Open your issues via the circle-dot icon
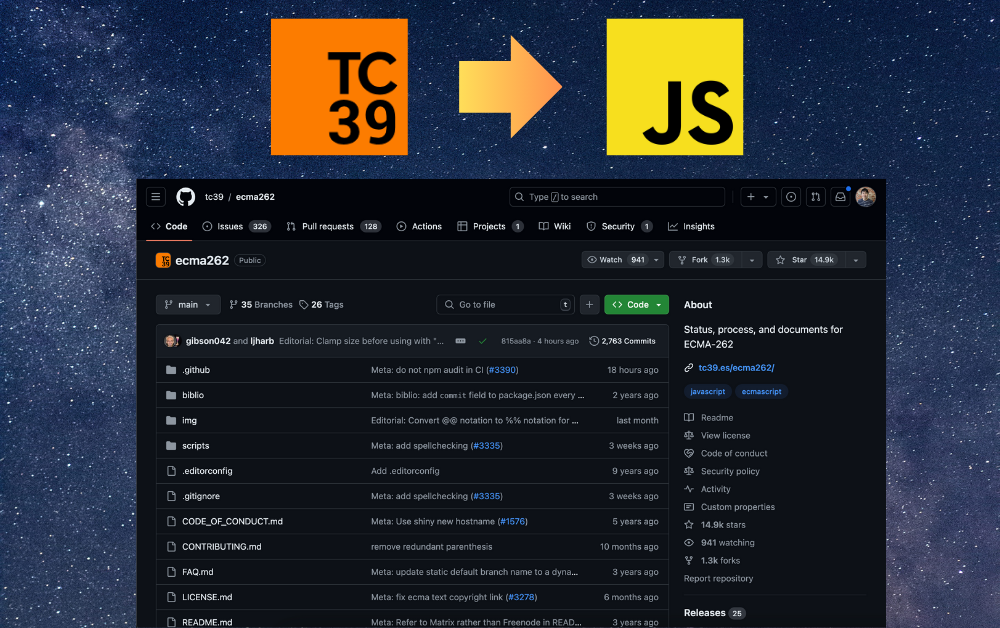The height and width of the screenshot is (628, 1000). pyautogui.click(x=790, y=196)
